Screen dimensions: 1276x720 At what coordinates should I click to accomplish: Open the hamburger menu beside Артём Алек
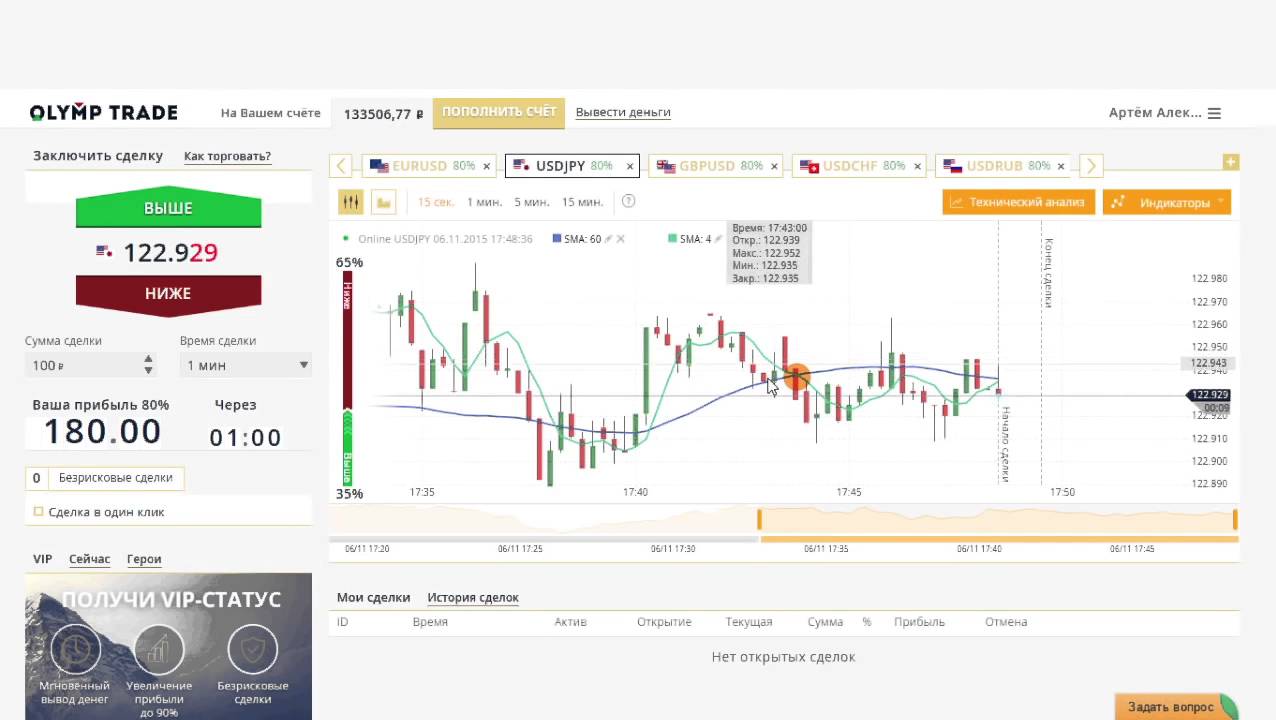tap(1215, 113)
